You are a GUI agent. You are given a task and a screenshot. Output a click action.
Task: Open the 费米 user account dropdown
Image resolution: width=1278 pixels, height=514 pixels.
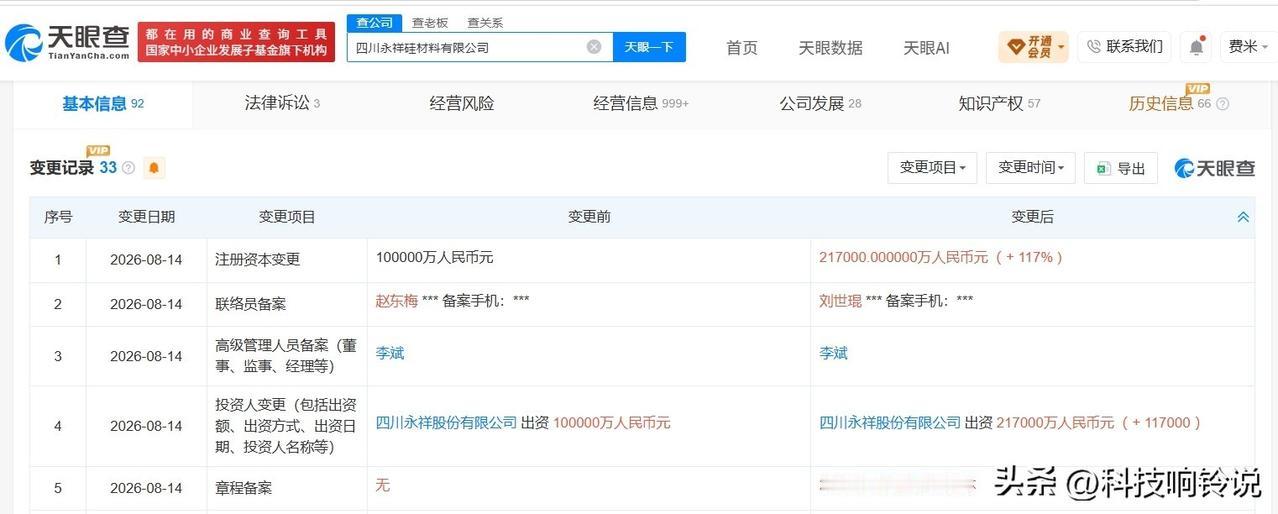tap(1249, 47)
